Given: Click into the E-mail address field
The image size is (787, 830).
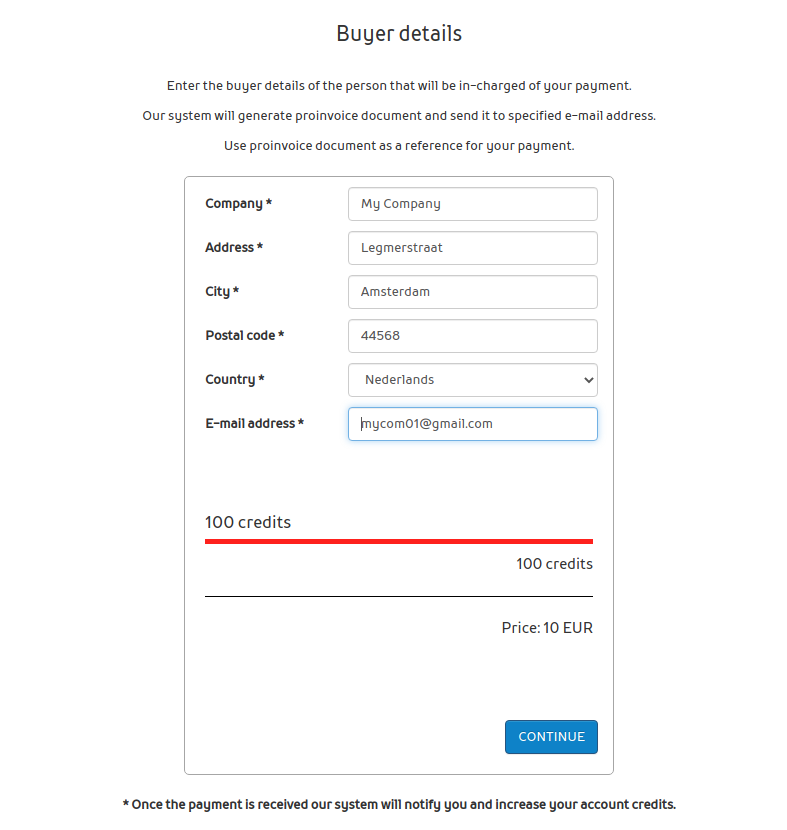Looking at the screenshot, I should click(472, 424).
